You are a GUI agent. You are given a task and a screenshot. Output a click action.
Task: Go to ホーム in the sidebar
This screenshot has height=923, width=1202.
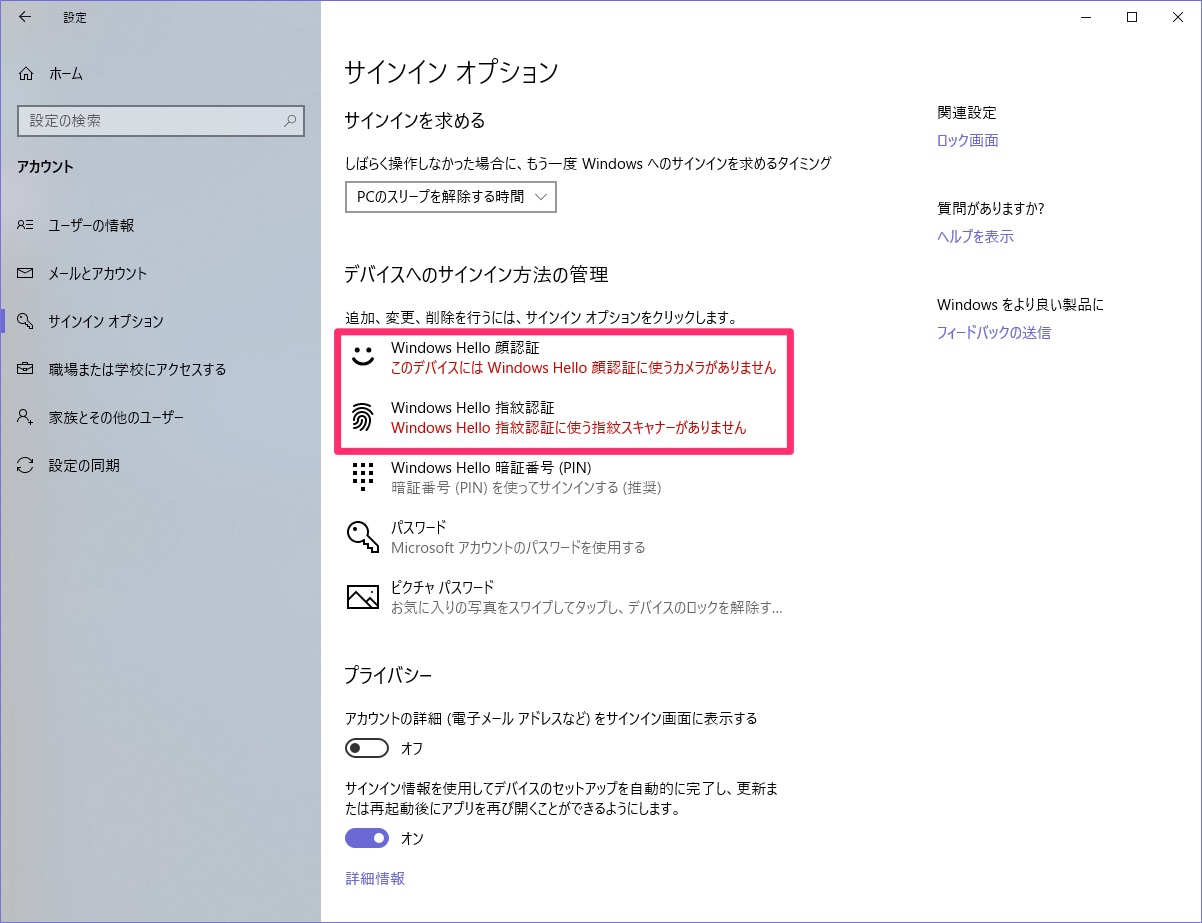pos(160,73)
